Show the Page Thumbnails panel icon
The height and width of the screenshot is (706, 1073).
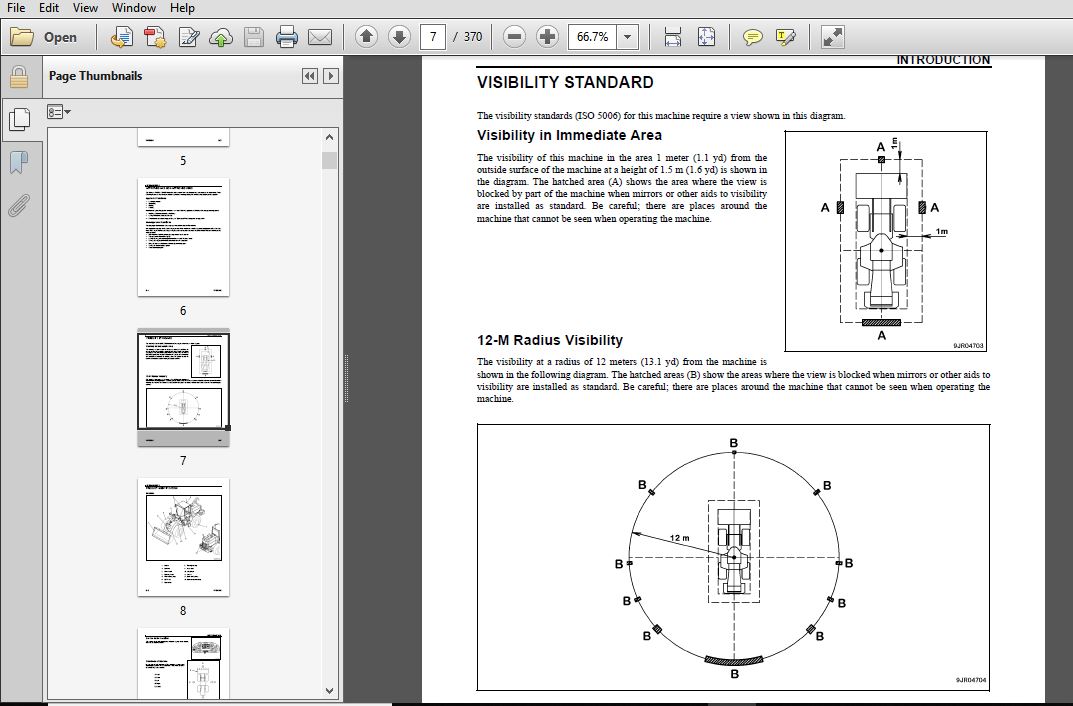(19, 120)
